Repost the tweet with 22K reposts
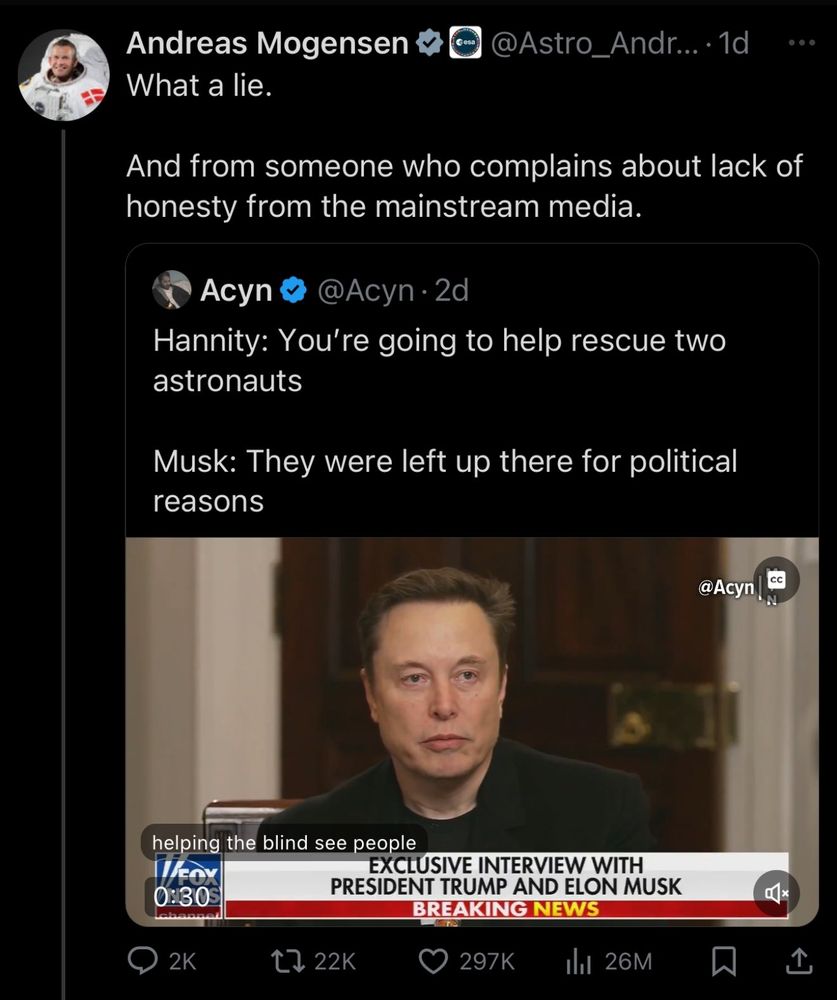Viewport: 837px width, 1000px height. (x=287, y=961)
